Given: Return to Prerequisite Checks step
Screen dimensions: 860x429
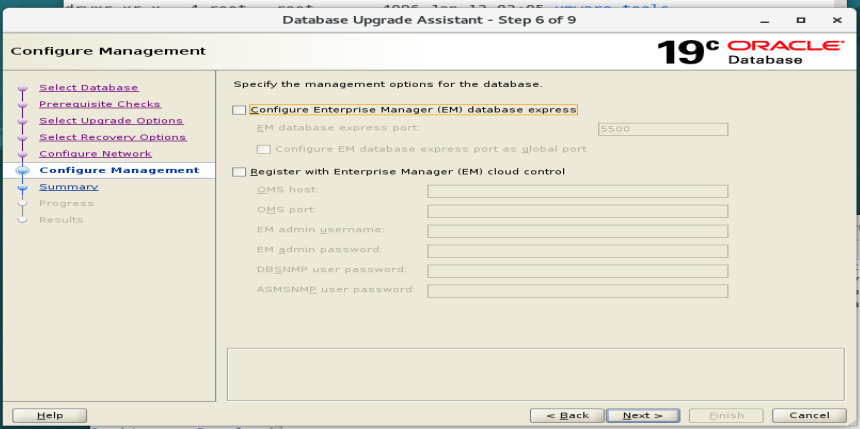Looking at the screenshot, I should pos(100,104).
